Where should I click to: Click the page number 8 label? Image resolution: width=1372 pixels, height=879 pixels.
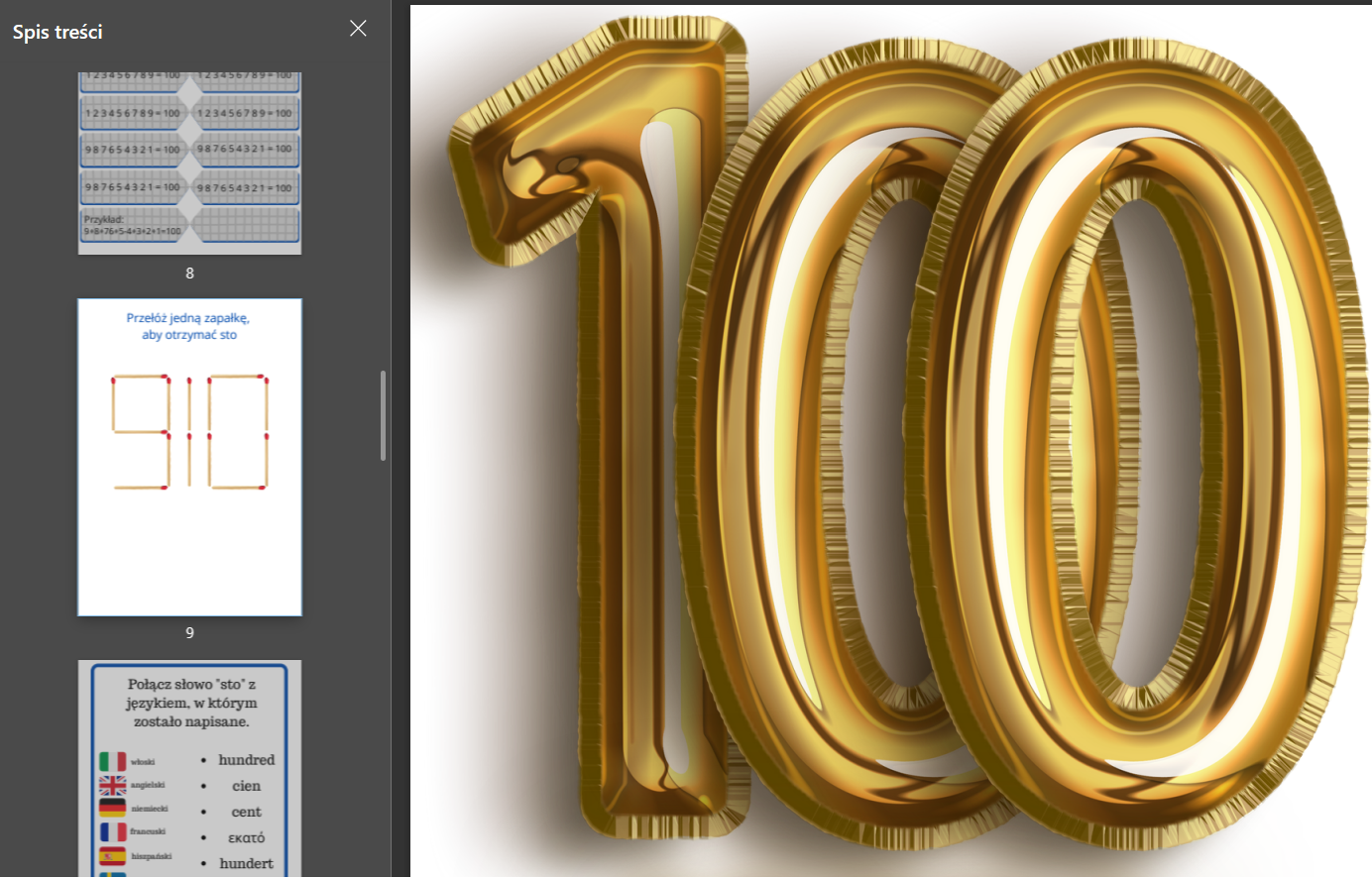click(189, 273)
